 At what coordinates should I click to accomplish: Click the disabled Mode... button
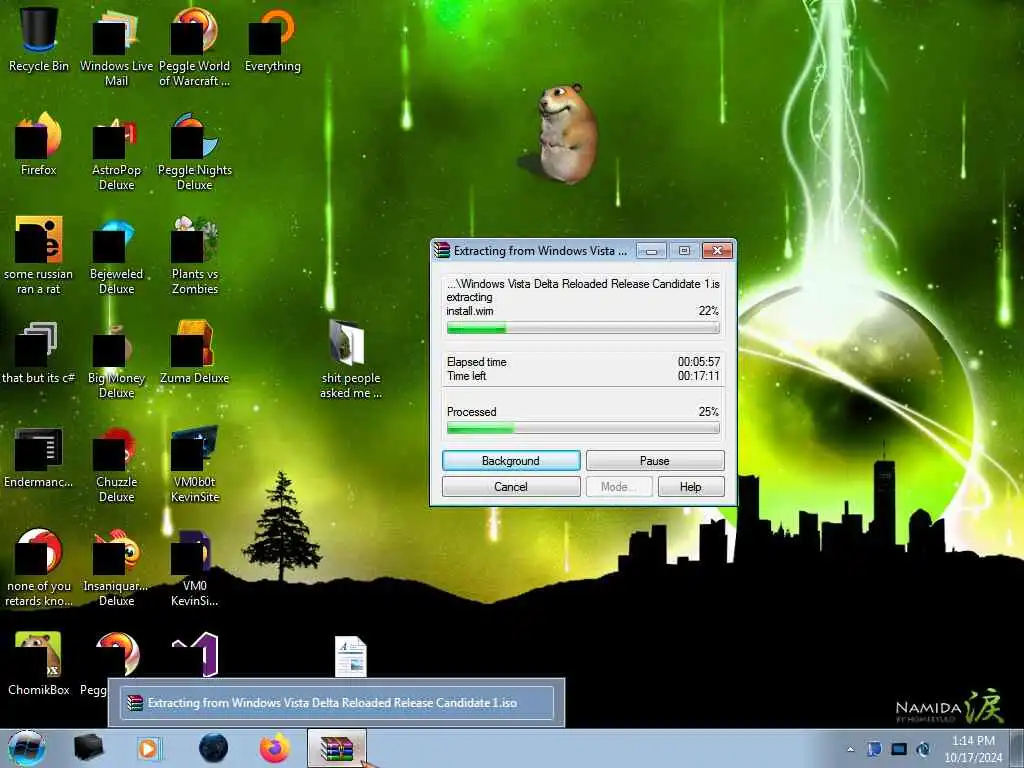(618, 487)
